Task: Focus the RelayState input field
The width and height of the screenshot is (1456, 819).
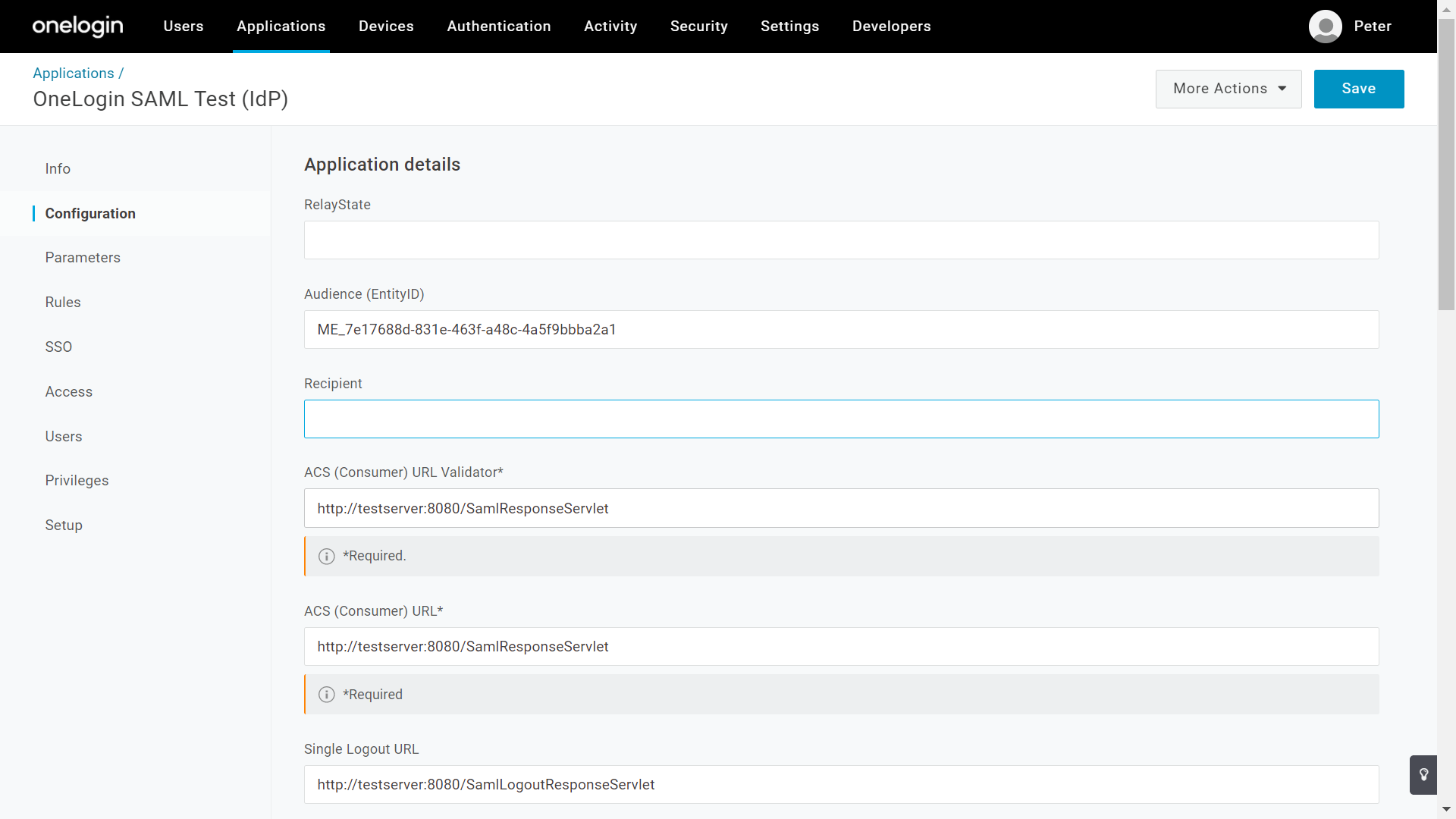Action: click(x=841, y=240)
